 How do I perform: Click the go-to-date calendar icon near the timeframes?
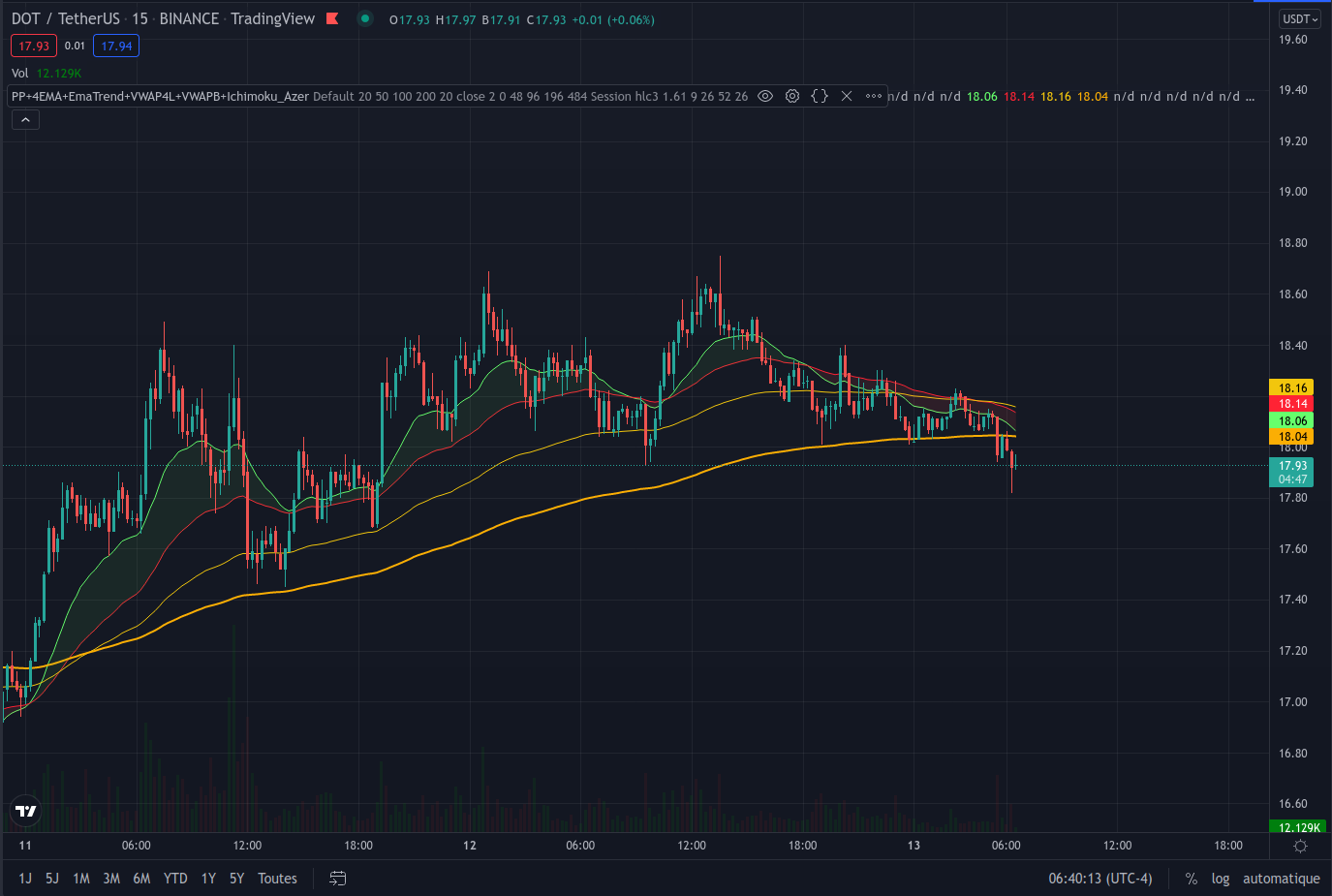click(336, 878)
